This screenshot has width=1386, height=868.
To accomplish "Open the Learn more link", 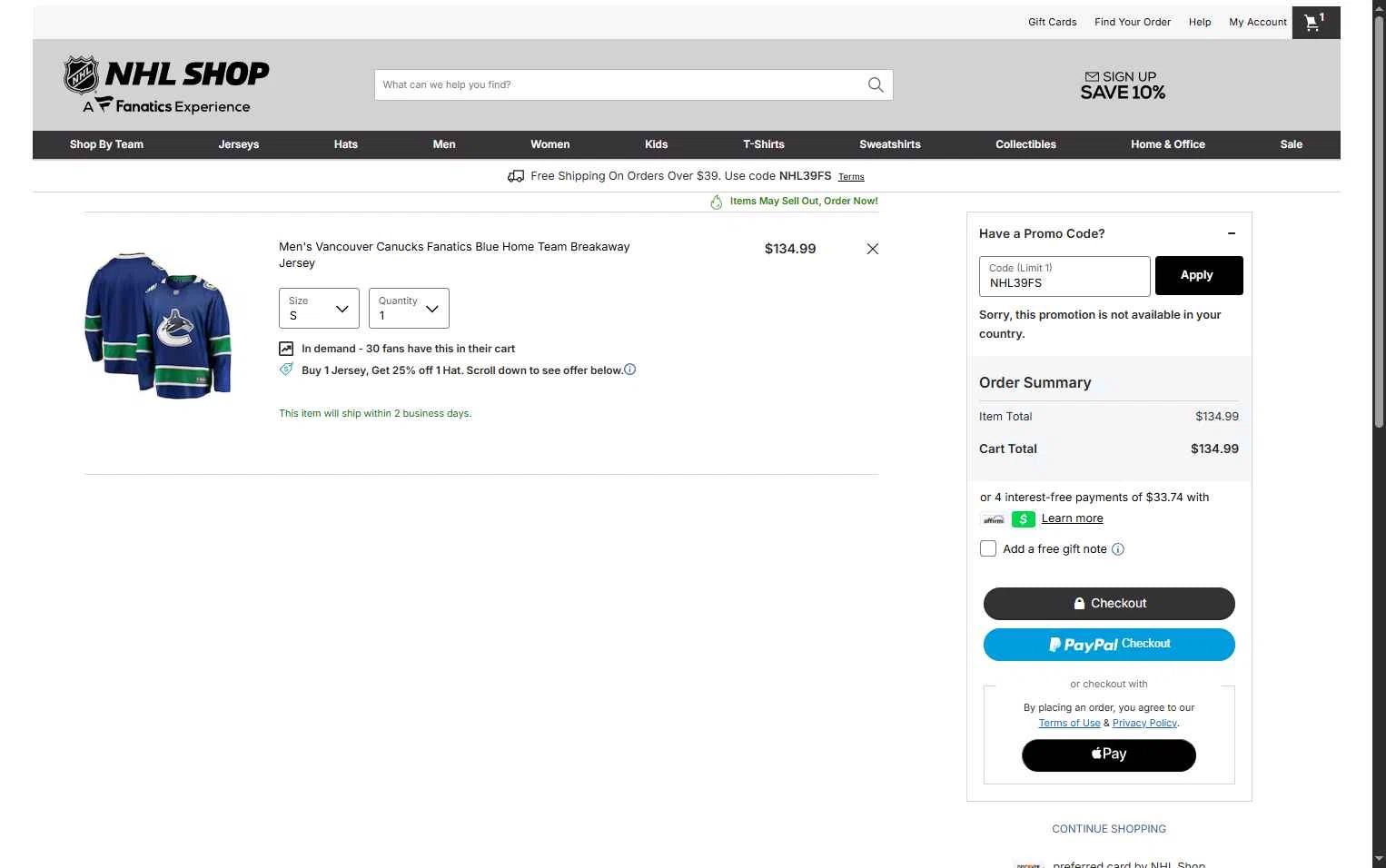I will [1072, 518].
